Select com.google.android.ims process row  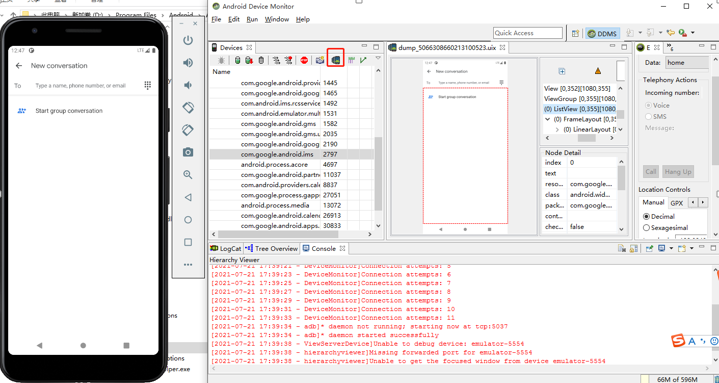[x=292, y=154]
